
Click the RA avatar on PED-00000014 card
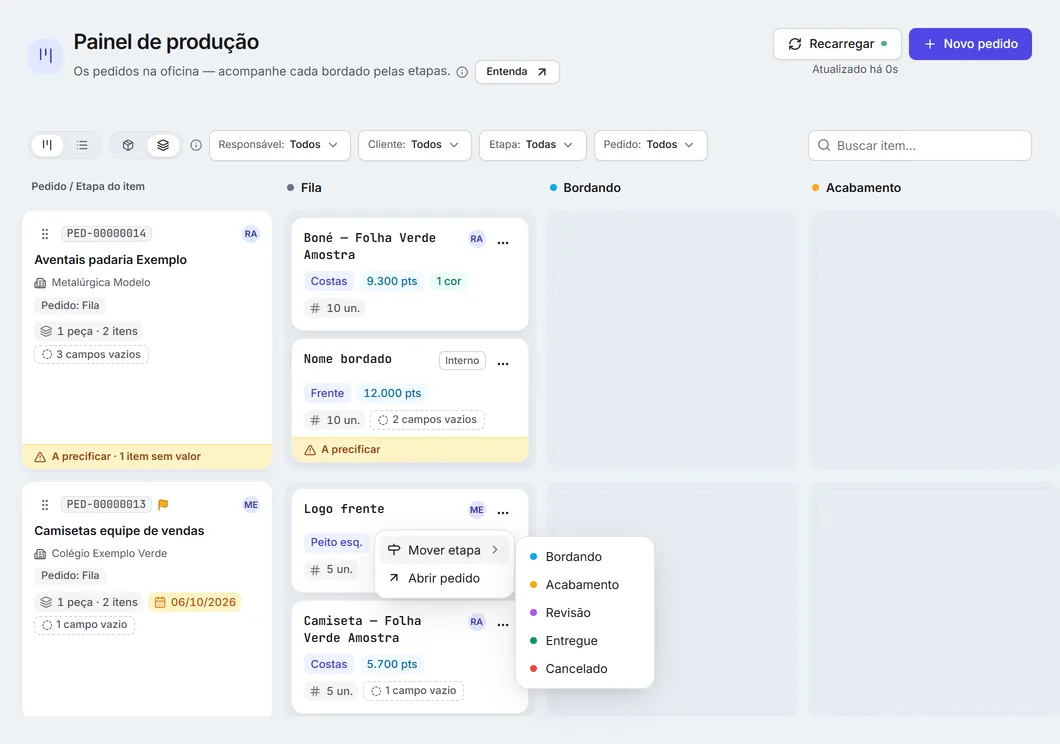251,234
